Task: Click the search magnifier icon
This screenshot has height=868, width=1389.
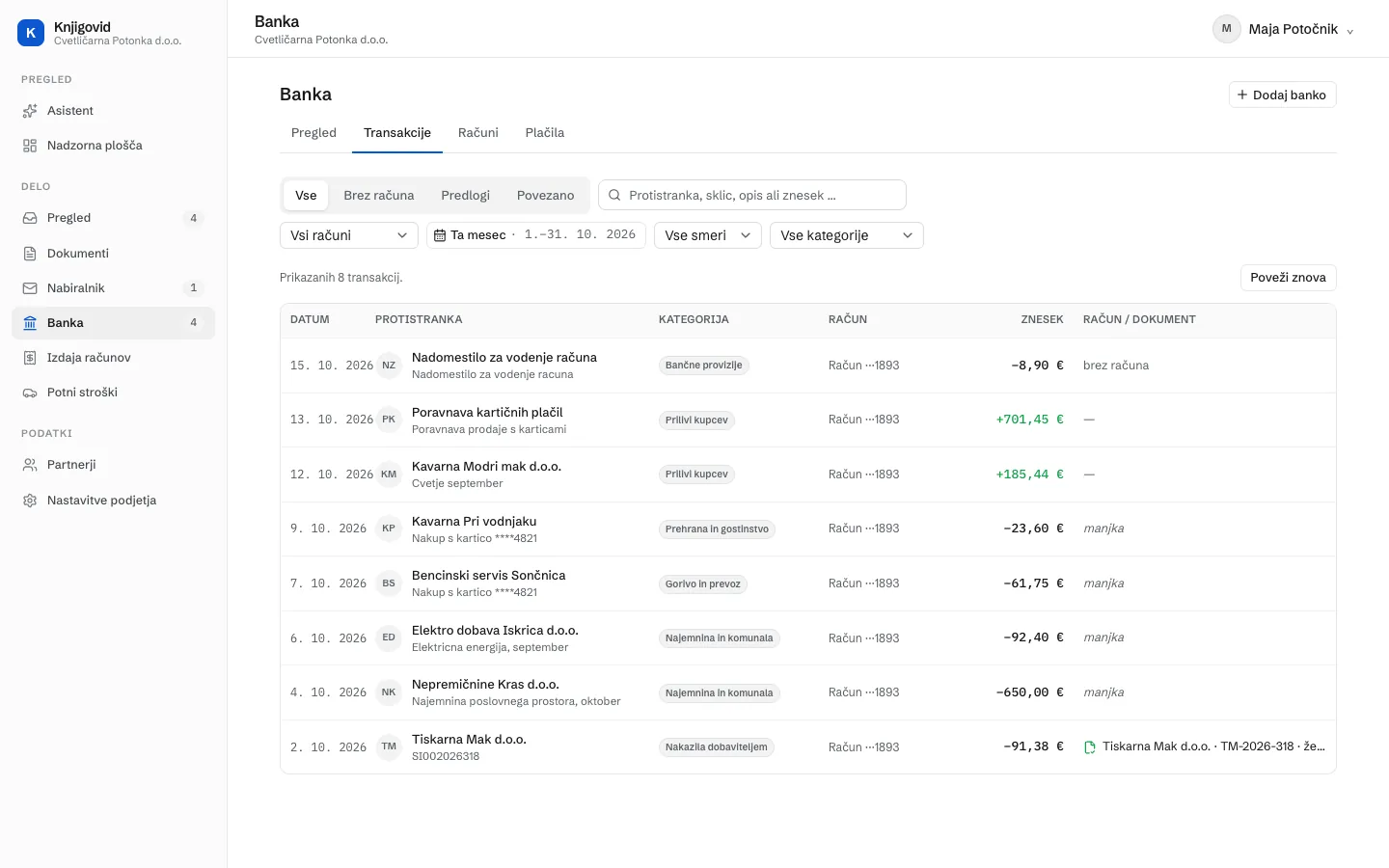Action: 614,195
